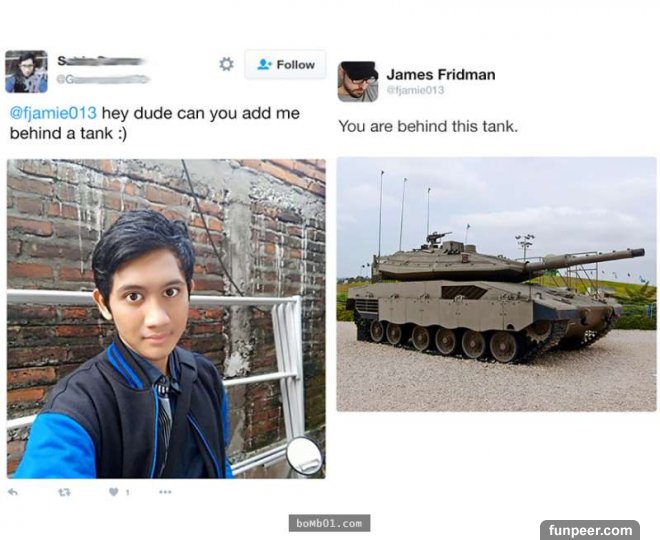Open the selfie photo by brick wall
The height and width of the screenshot is (540, 660).
tap(166, 319)
